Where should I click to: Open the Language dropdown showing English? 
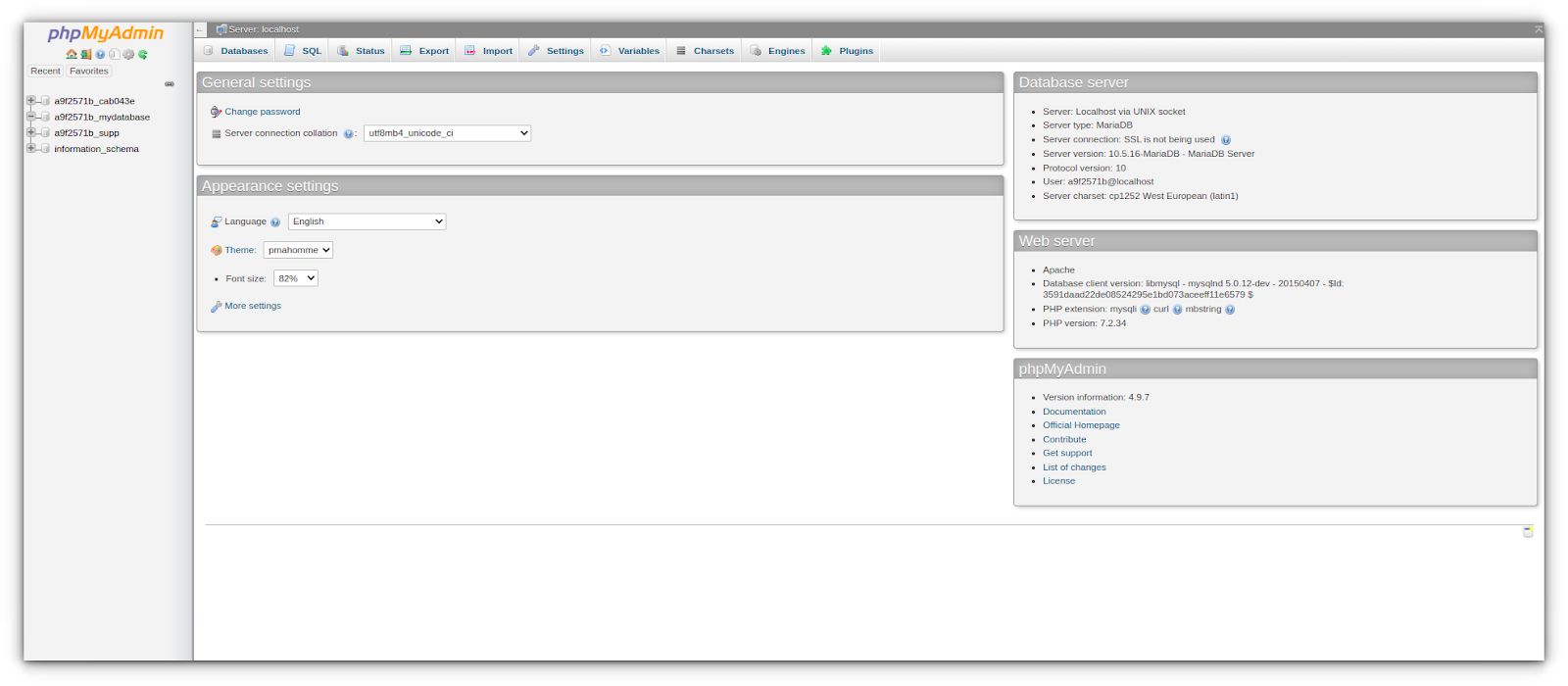[x=367, y=221]
